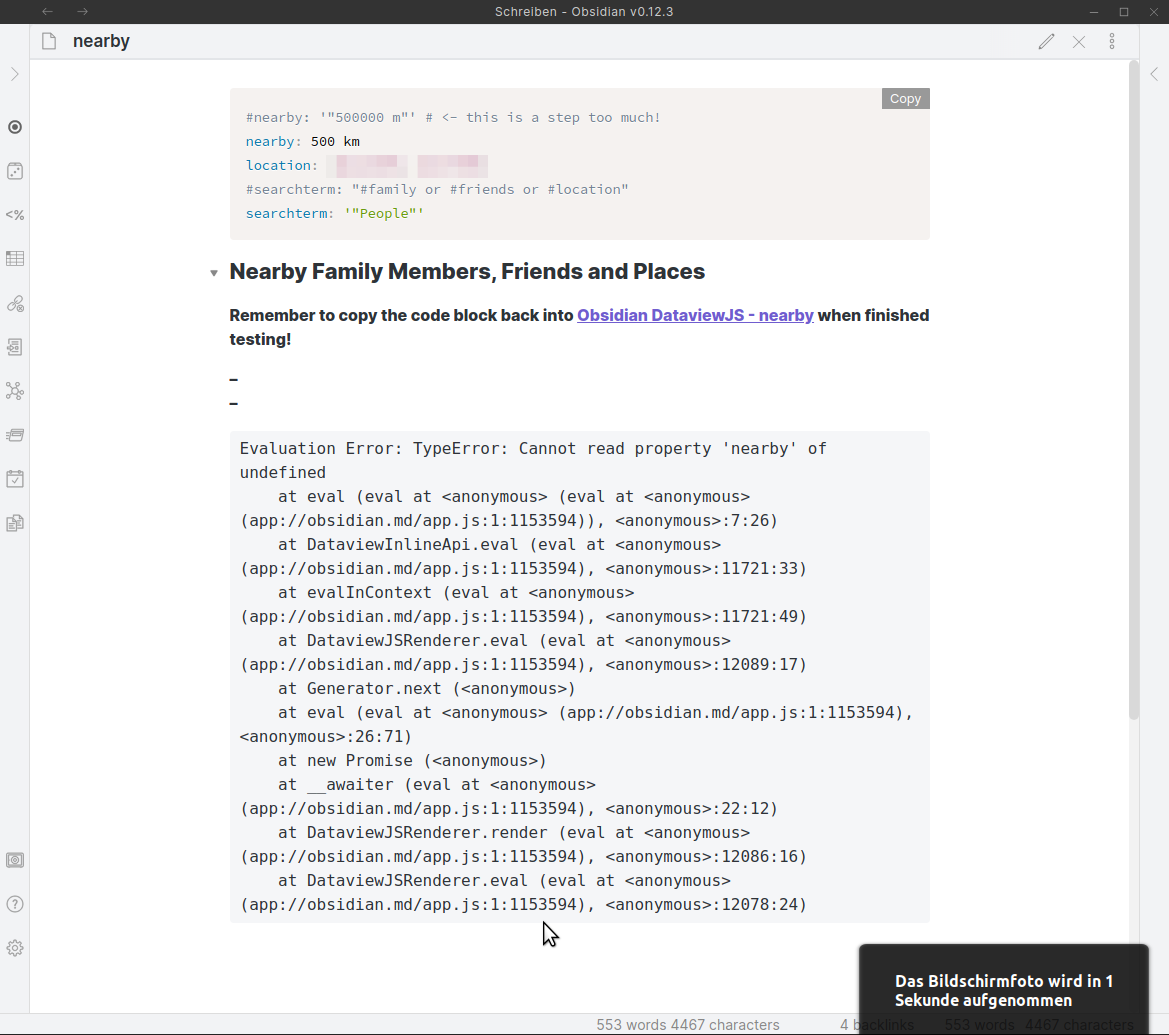Screen dimensions: 1169x1035
Task: Start the audio recorder from the sidebar
Action: [15, 127]
